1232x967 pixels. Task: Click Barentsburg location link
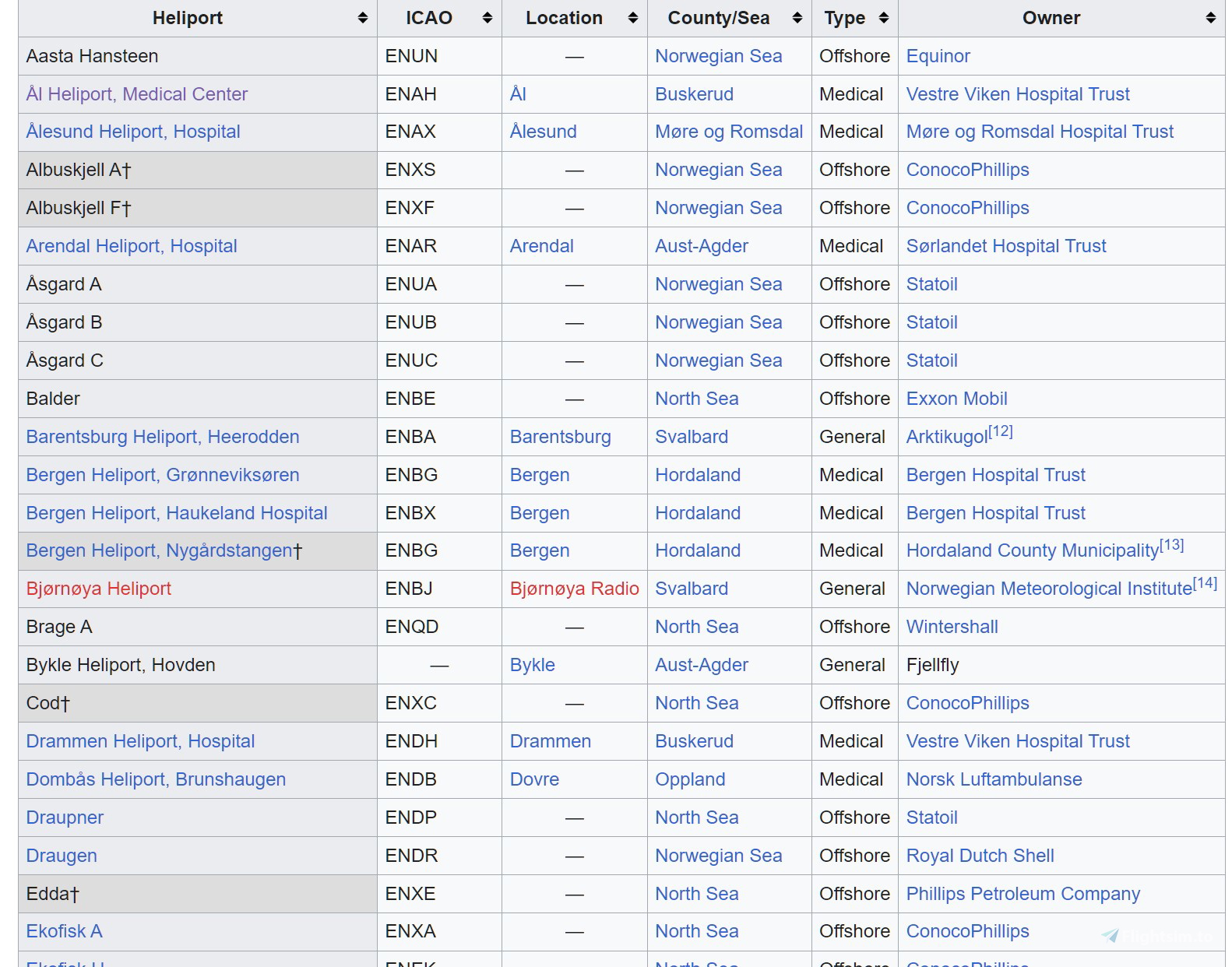[x=561, y=437]
